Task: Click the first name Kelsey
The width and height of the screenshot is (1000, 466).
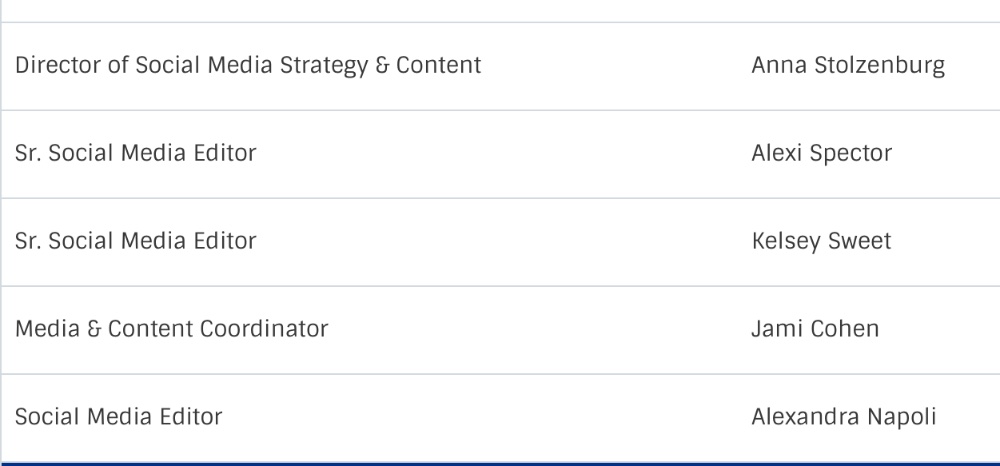Action: pyautogui.click(x=786, y=241)
